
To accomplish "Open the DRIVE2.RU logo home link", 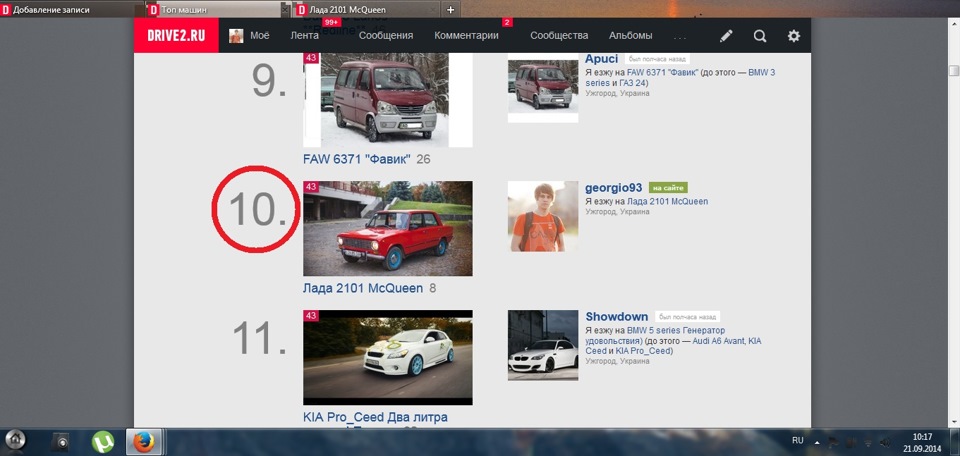I will 176,36.
